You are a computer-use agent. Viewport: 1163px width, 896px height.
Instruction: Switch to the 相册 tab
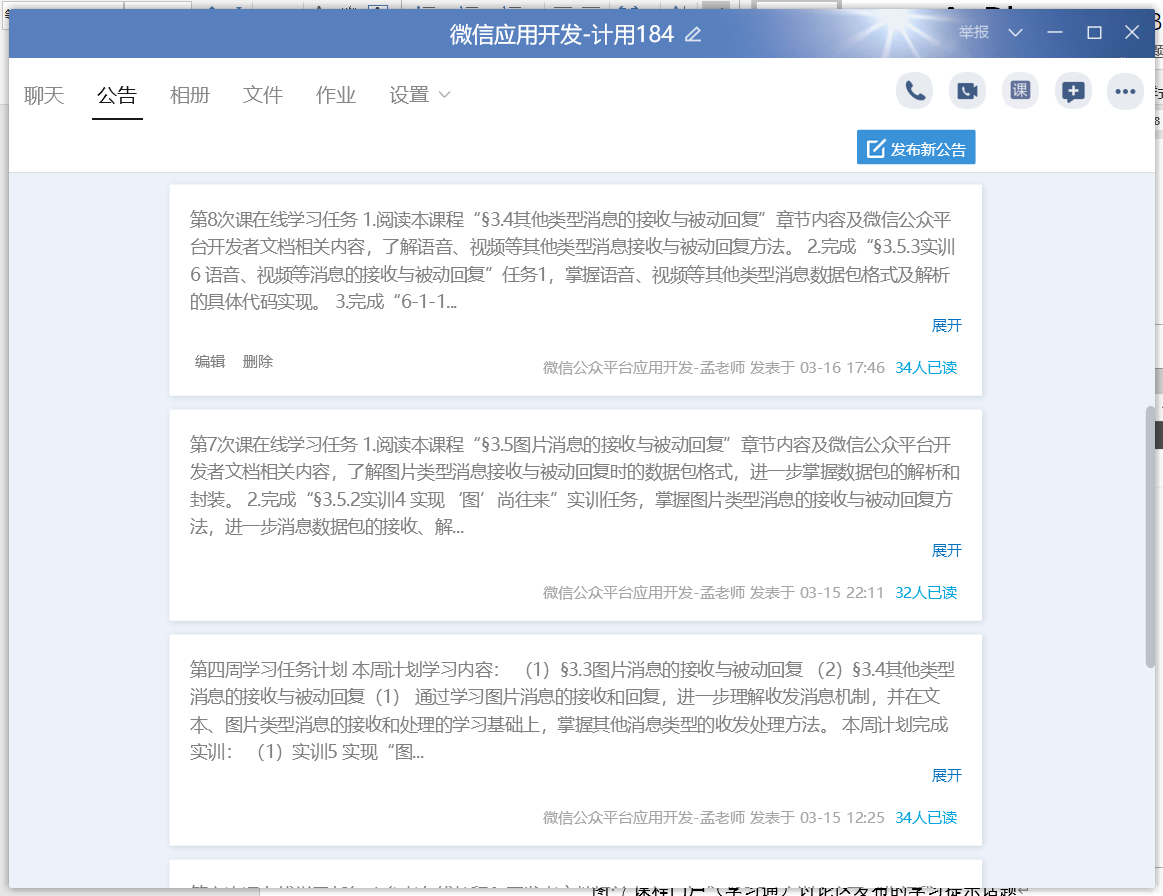tap(190, 95)
